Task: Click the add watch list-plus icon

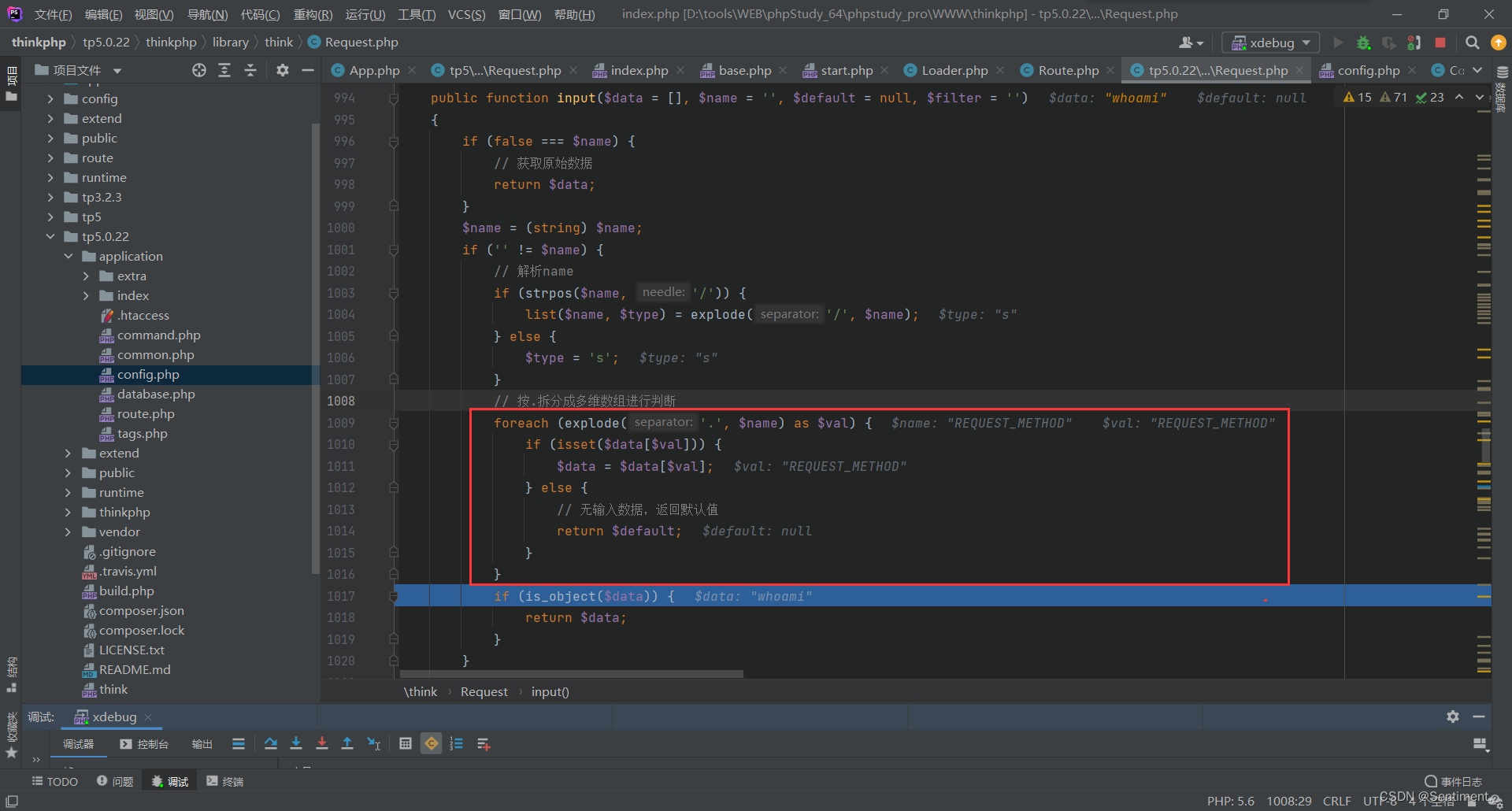Action: [x=484, y=744]
